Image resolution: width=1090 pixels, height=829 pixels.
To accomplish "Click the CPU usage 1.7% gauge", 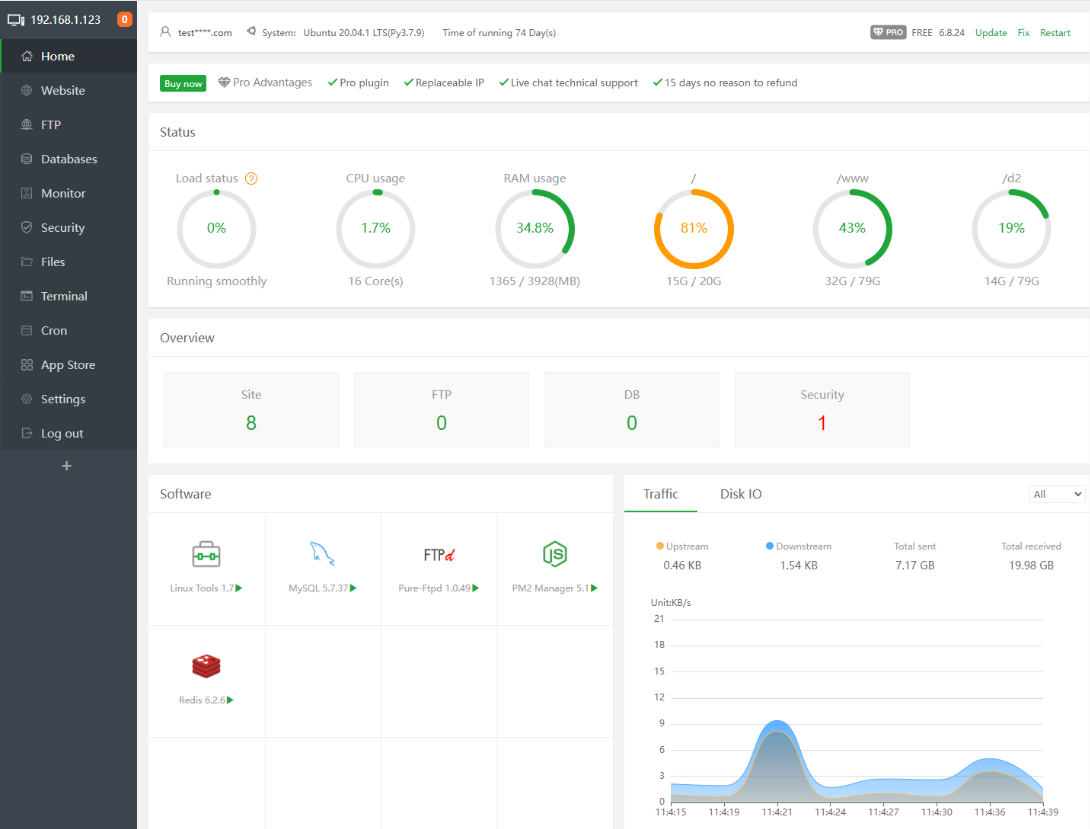I will pos(375,229).
